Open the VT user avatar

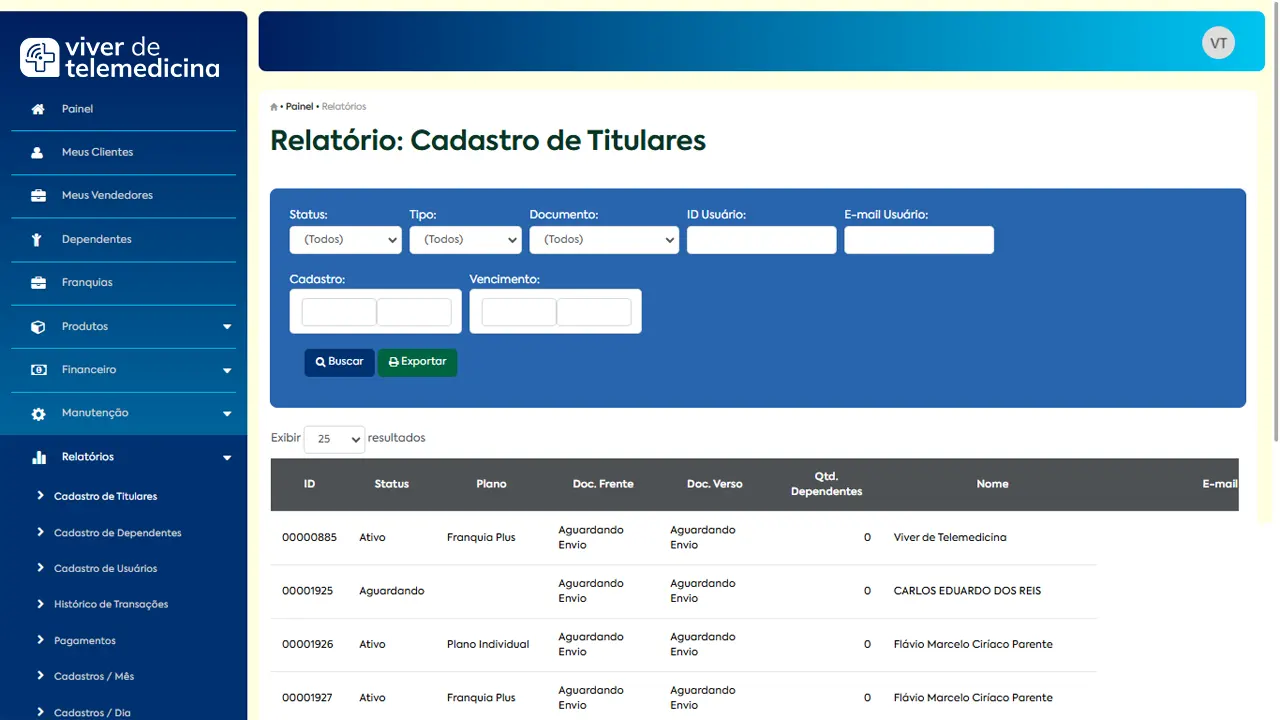[x=1218, y=42]
